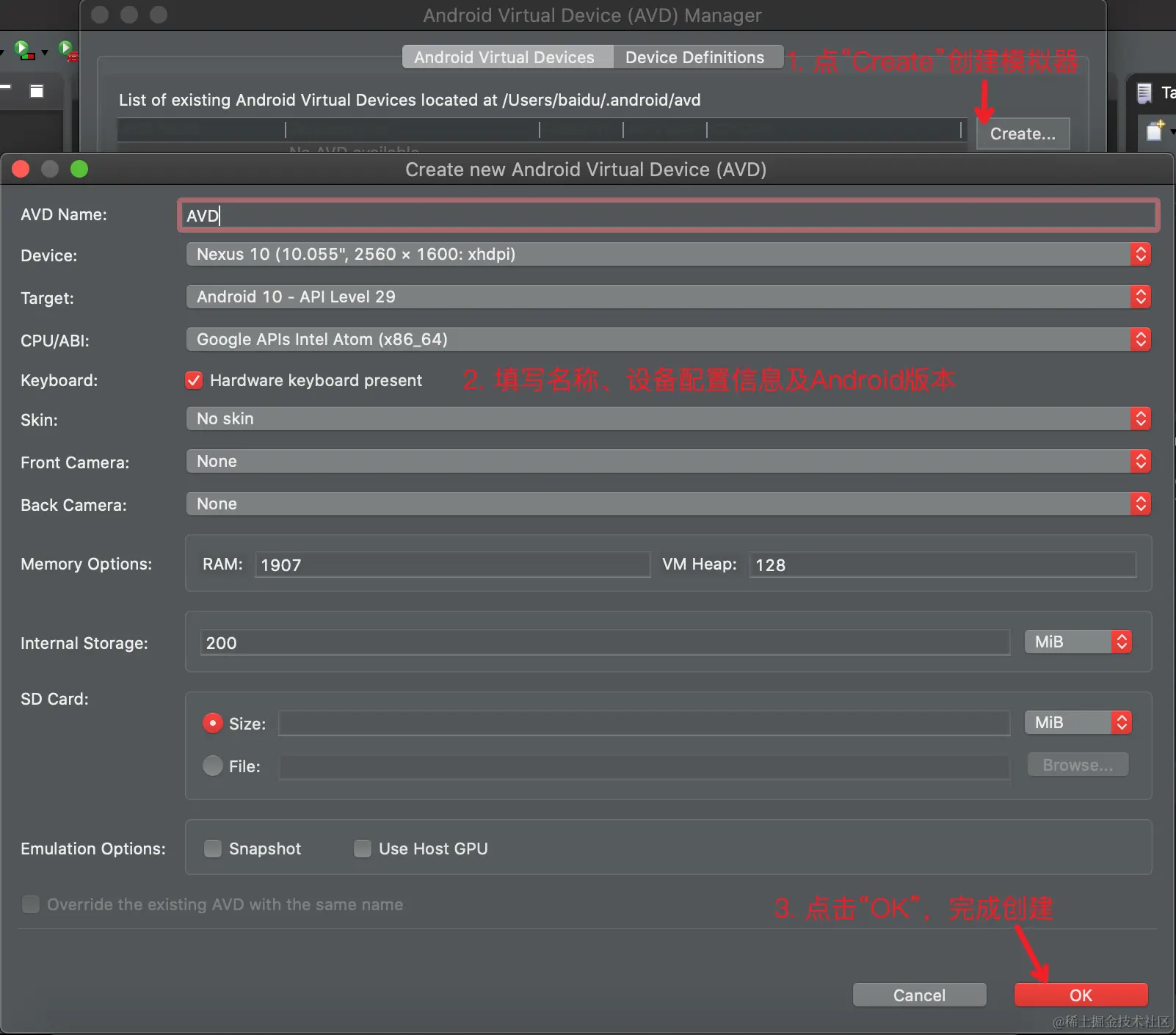The width and height of the screenshot is (1176, 1035).
Task: Click the SD Card Size input field
Action: click(645, 723)
